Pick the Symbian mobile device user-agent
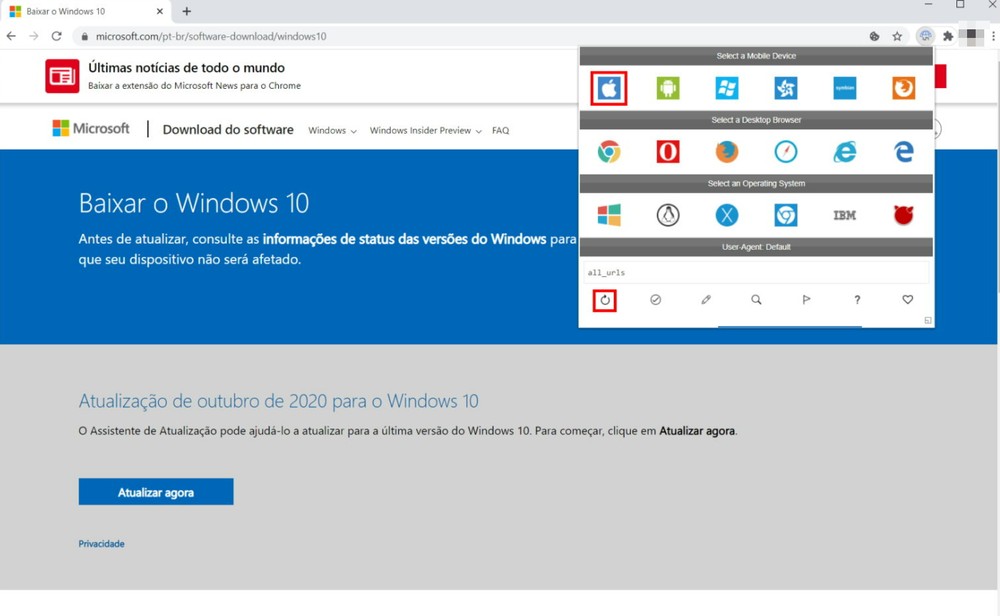Viewport: 1000px width, 616px height. point(843,88)
